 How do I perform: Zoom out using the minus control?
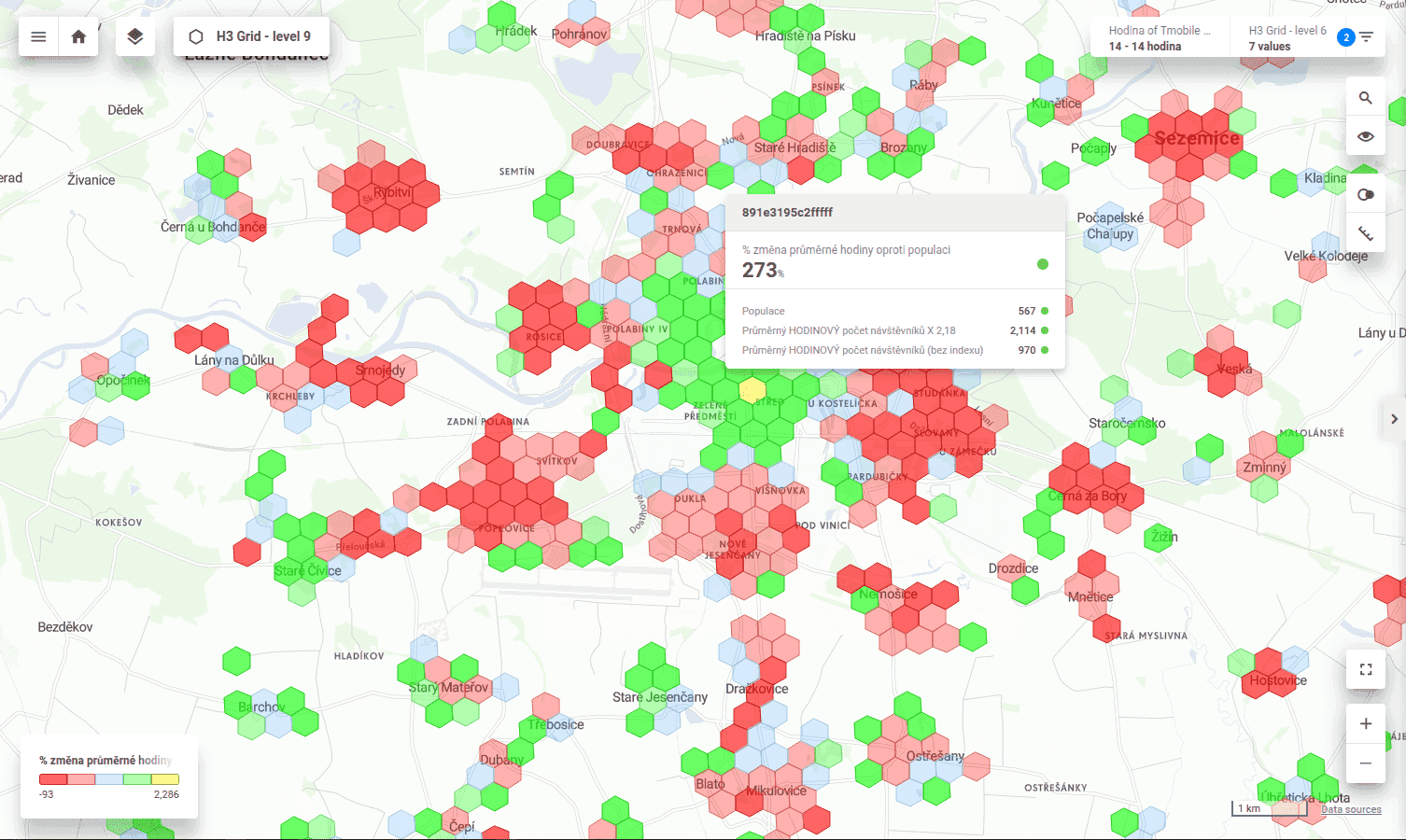(x=1366, y=763)
